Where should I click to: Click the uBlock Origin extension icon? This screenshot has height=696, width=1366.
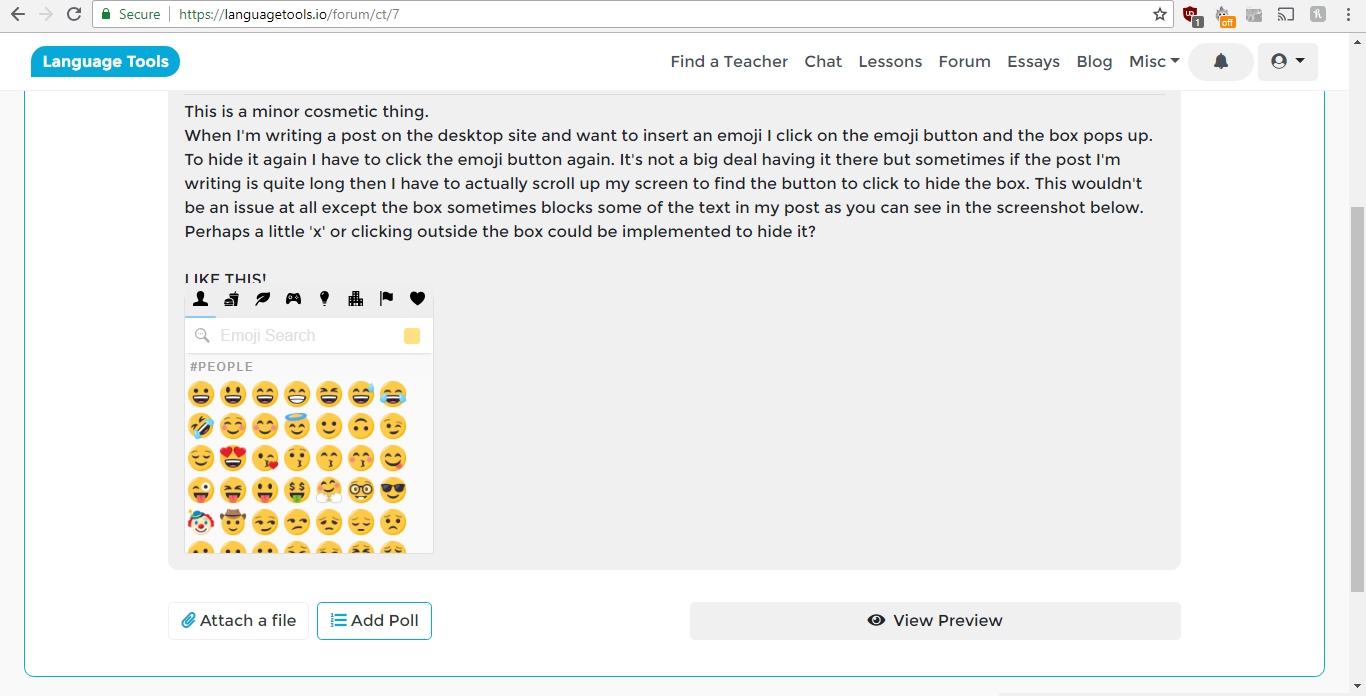(x=1191, y=15)
